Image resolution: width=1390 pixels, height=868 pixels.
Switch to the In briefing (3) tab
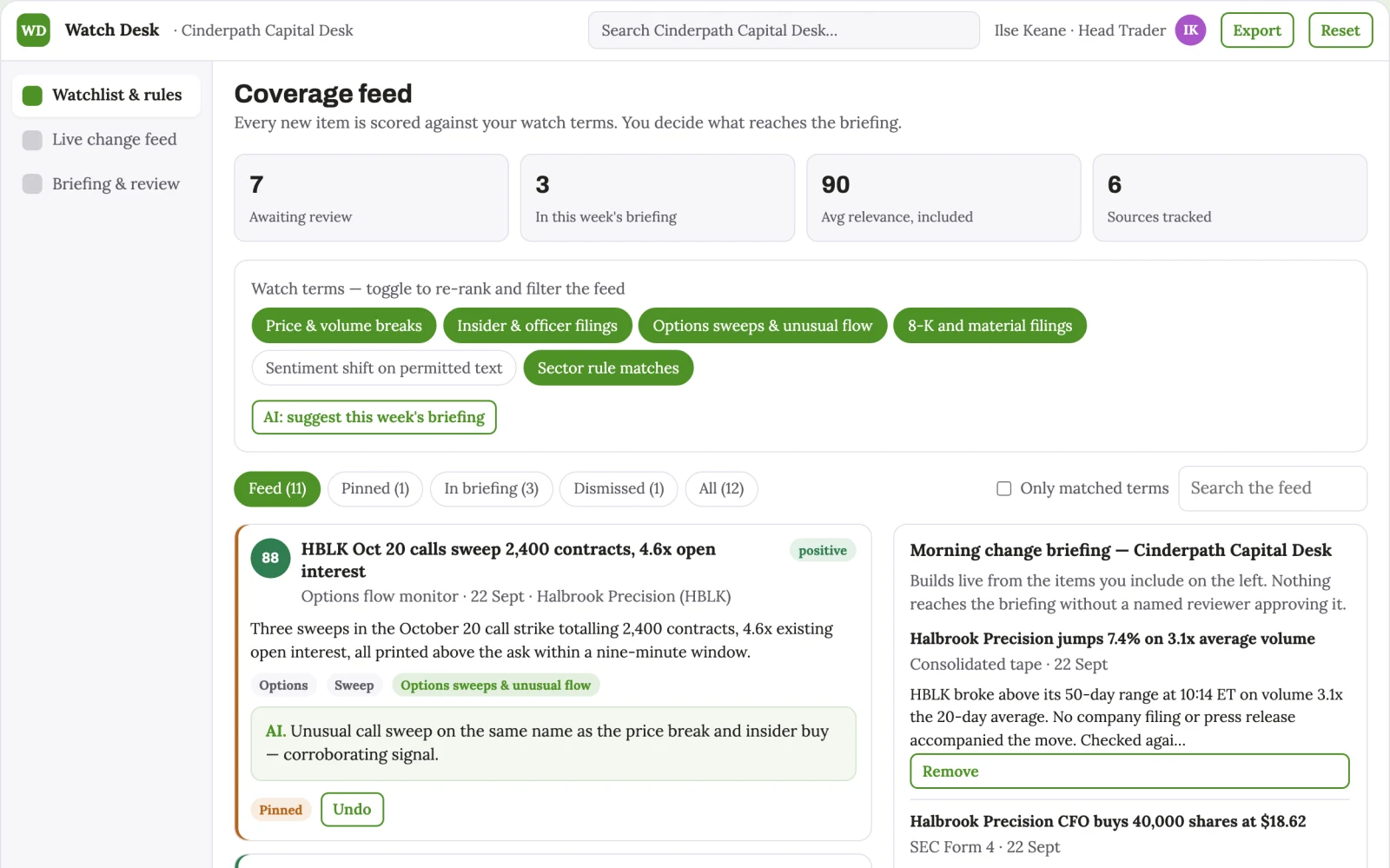(491, 488)
